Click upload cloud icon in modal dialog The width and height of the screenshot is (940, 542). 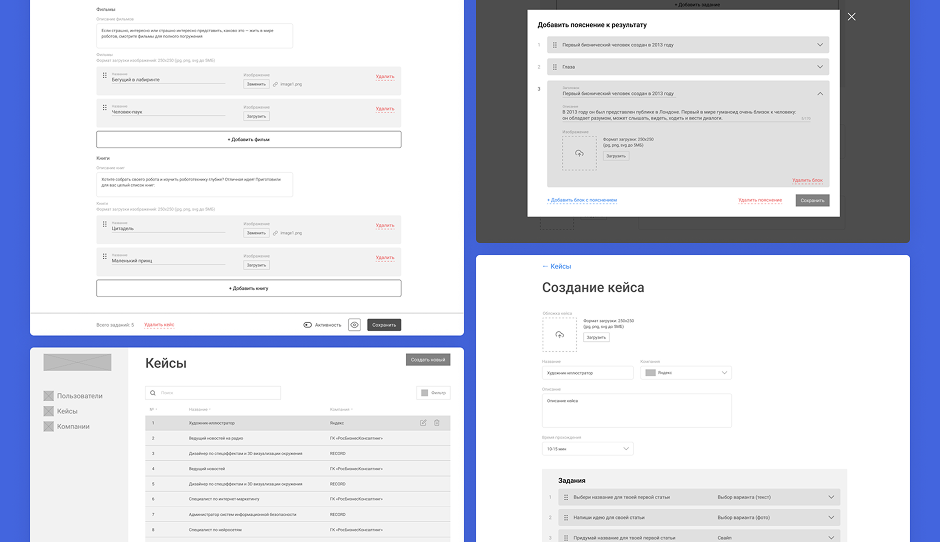tap(579, 153)
